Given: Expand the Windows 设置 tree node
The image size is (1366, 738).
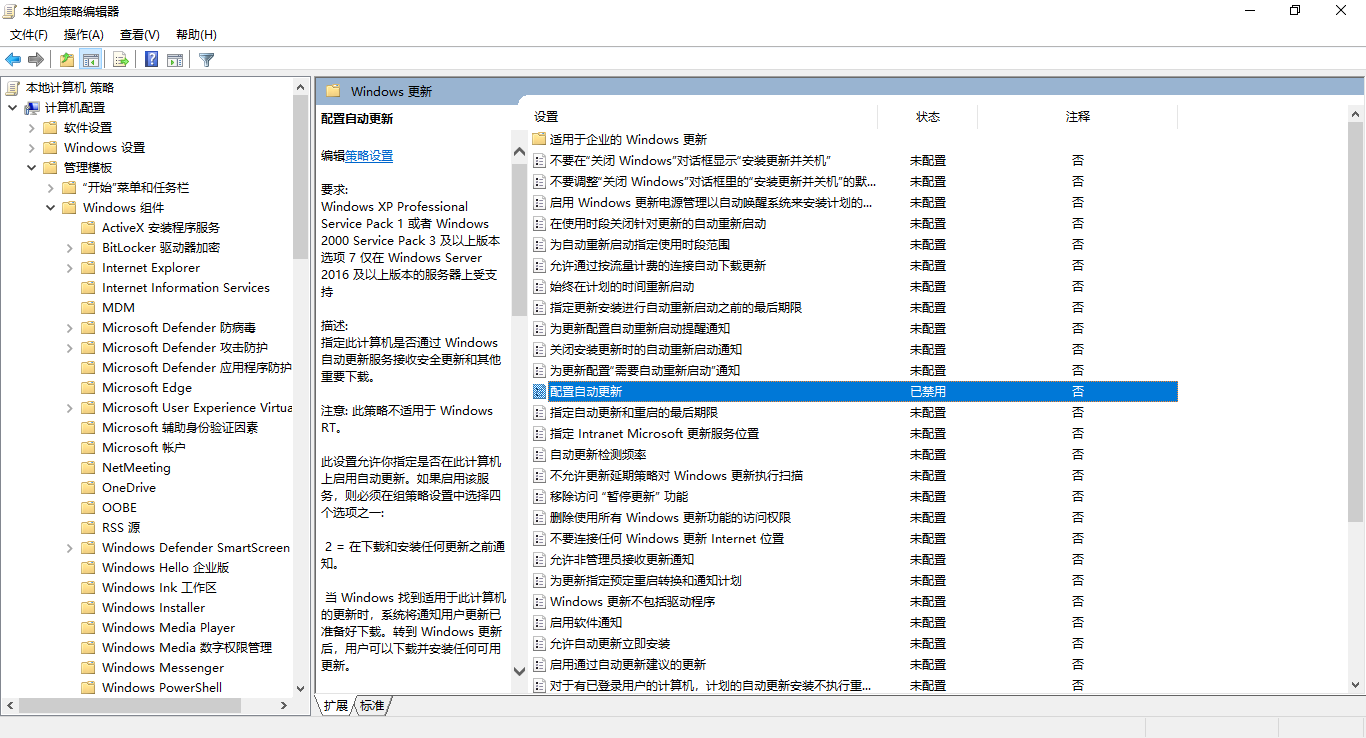Looking at the screenshot, I should (x=31, y=148).
